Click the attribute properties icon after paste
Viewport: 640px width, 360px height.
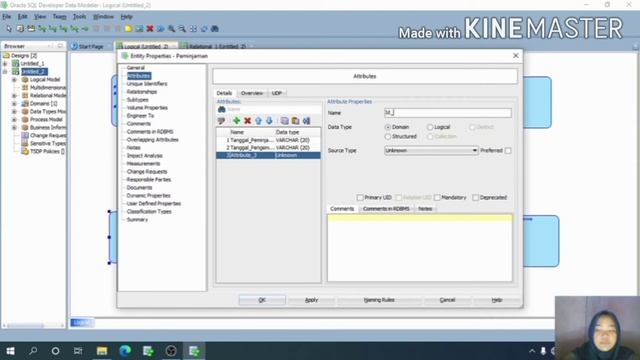point(307,120)
